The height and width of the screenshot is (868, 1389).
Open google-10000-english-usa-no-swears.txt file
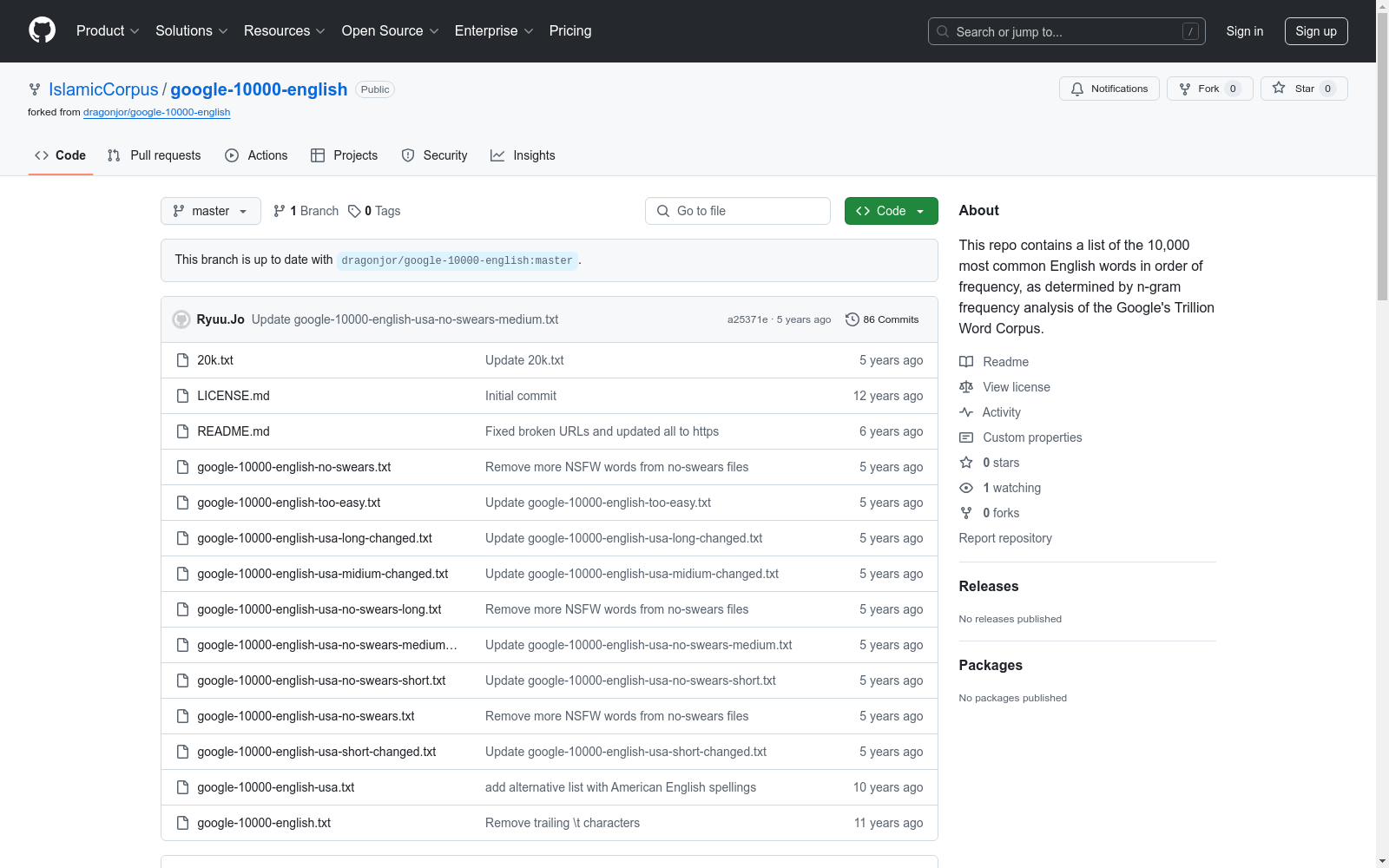click(x=306, y=716)
